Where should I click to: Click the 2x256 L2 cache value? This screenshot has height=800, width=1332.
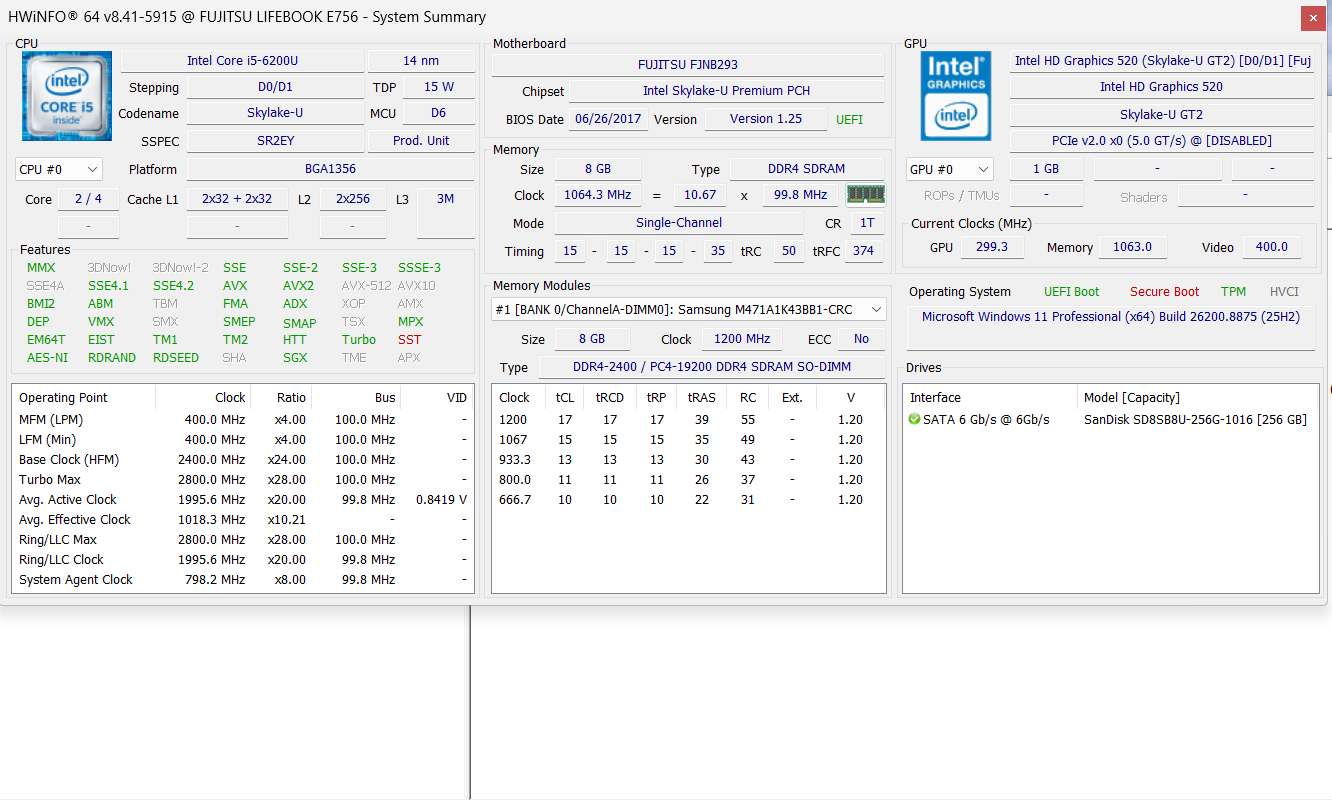click(353, 199)
